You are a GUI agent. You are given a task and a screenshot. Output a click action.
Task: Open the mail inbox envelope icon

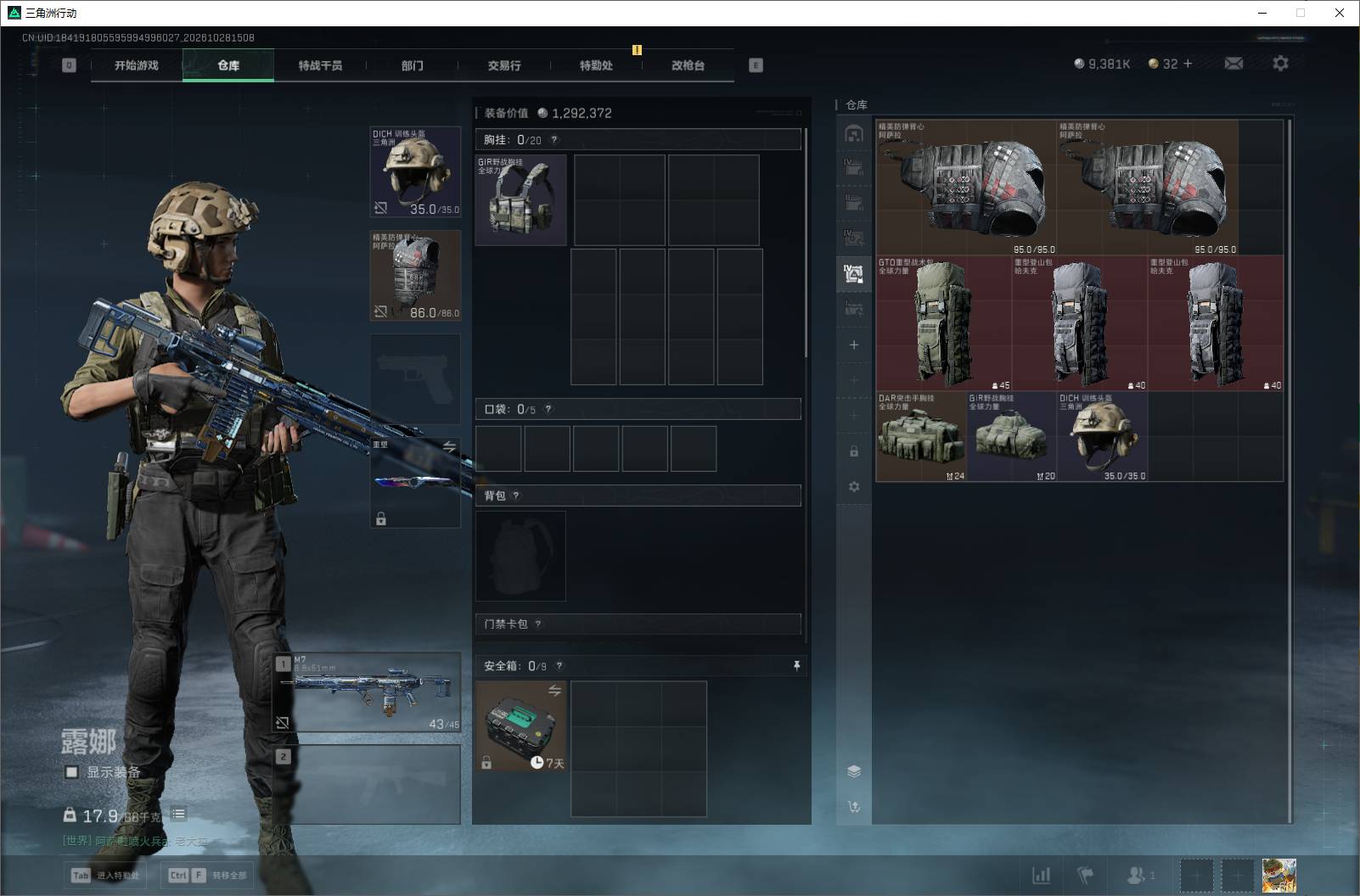[x=1234, y=64]
